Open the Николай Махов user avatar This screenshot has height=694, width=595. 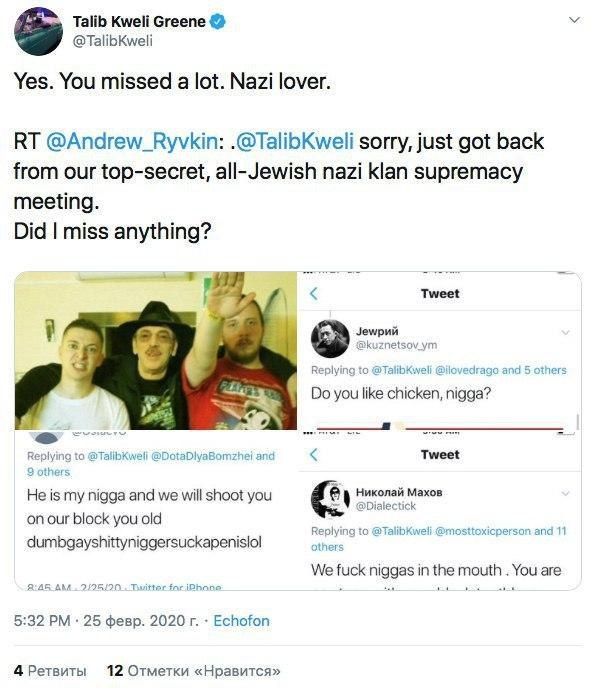click(x=330, y=499)
